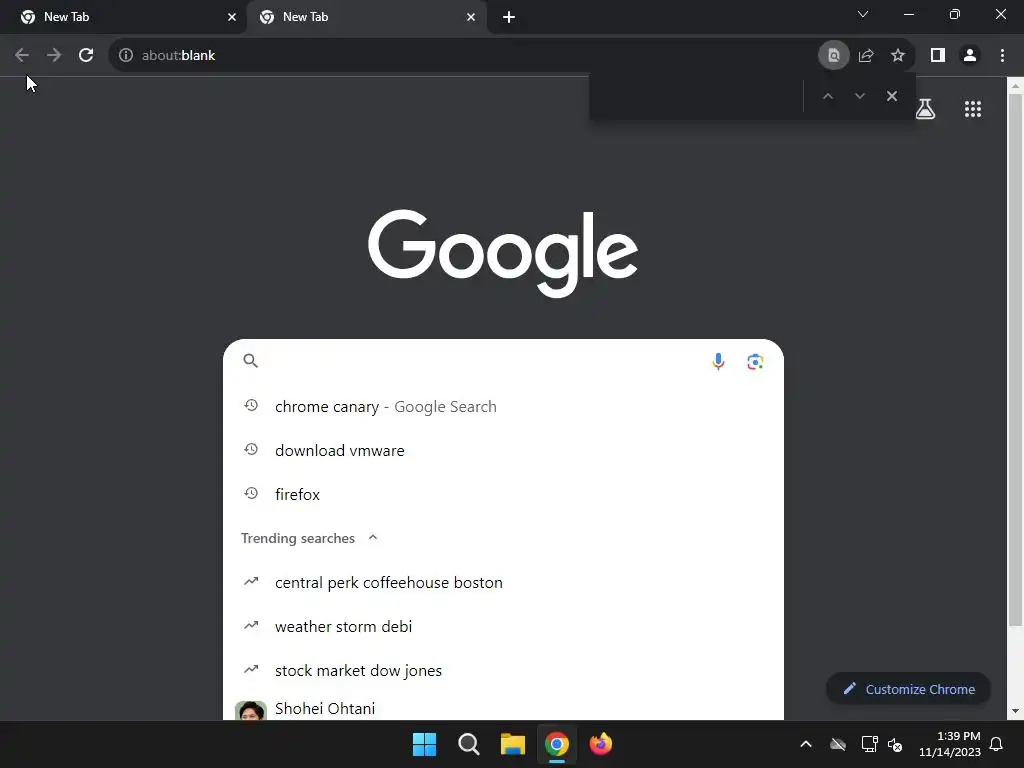Launch File Explorer from taskbar

513,744
